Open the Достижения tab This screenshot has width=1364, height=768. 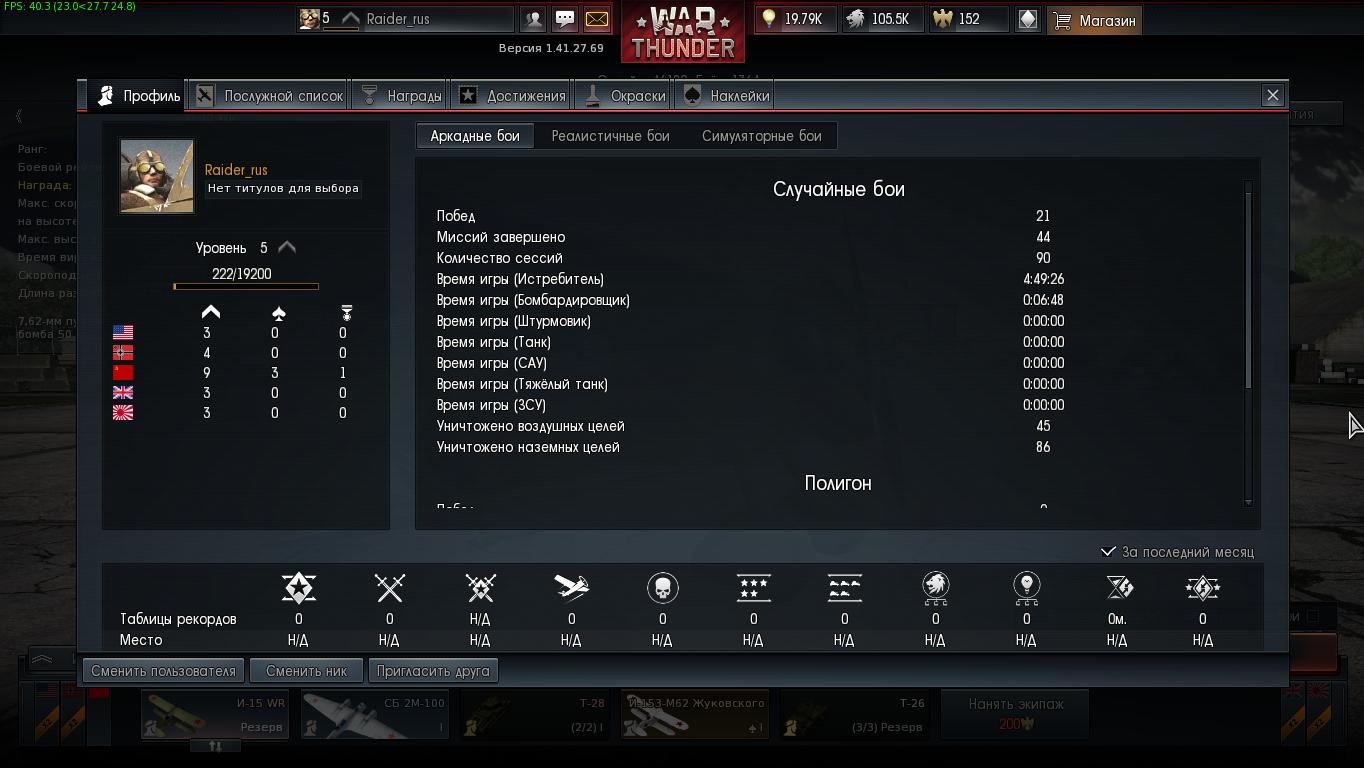(512, 96)
